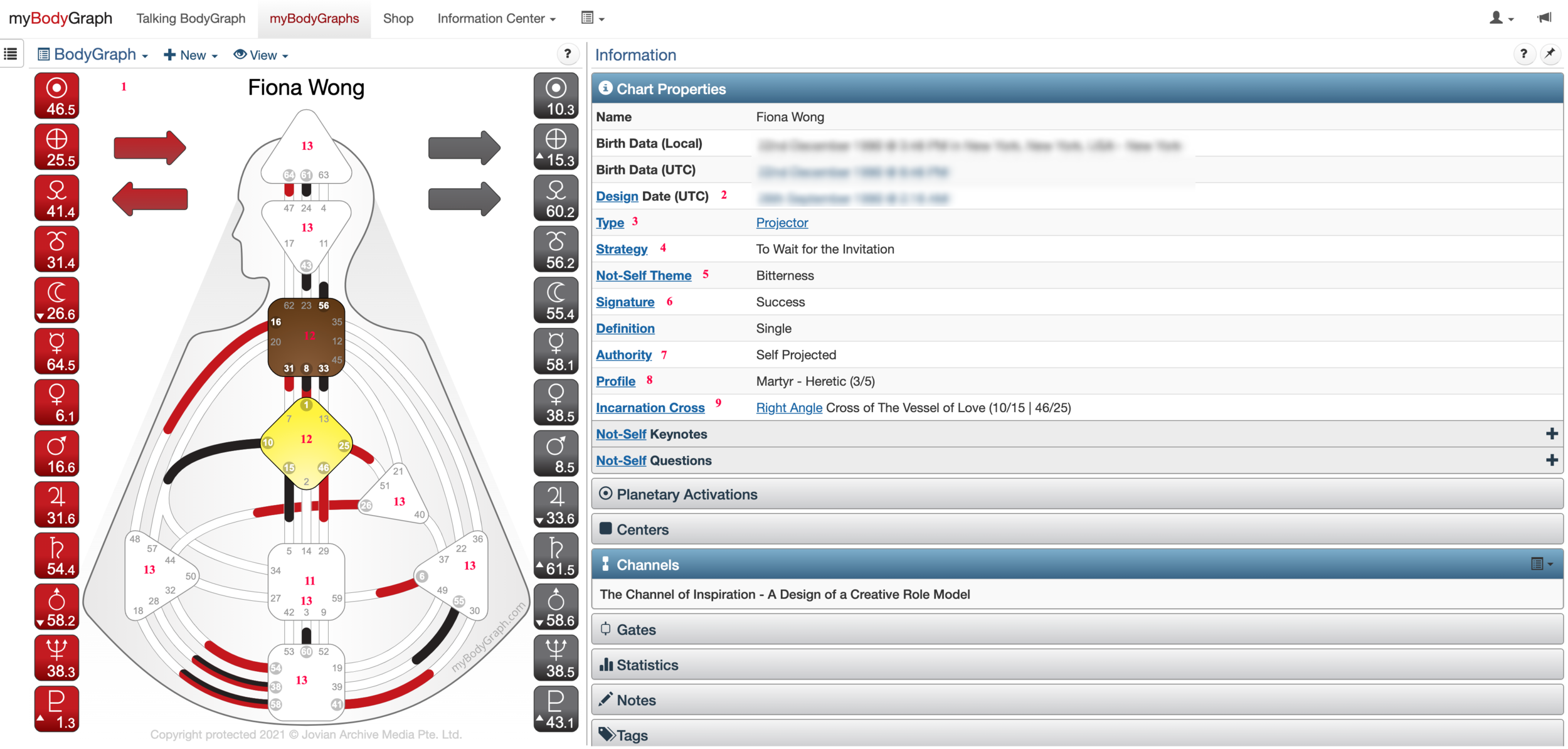Click the announcements megaphone icon
The image size is (1568, 749).
1545,18
